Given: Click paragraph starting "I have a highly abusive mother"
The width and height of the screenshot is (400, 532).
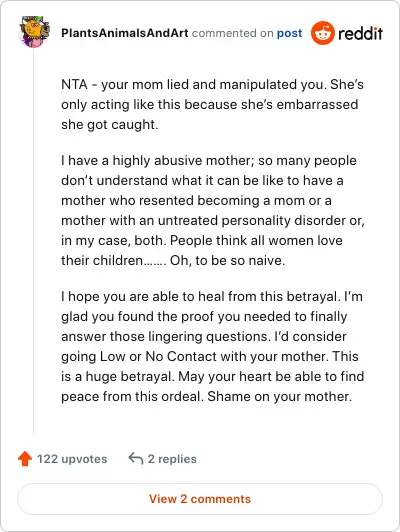Looking at the screenshot, I should click(x=213, y=210).
